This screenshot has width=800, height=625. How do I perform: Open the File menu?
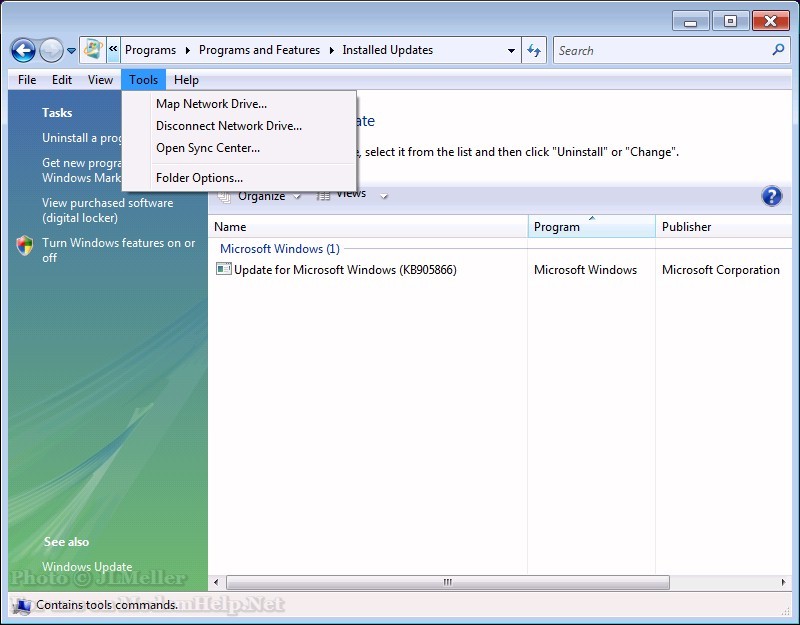click(x=27, y=80)
